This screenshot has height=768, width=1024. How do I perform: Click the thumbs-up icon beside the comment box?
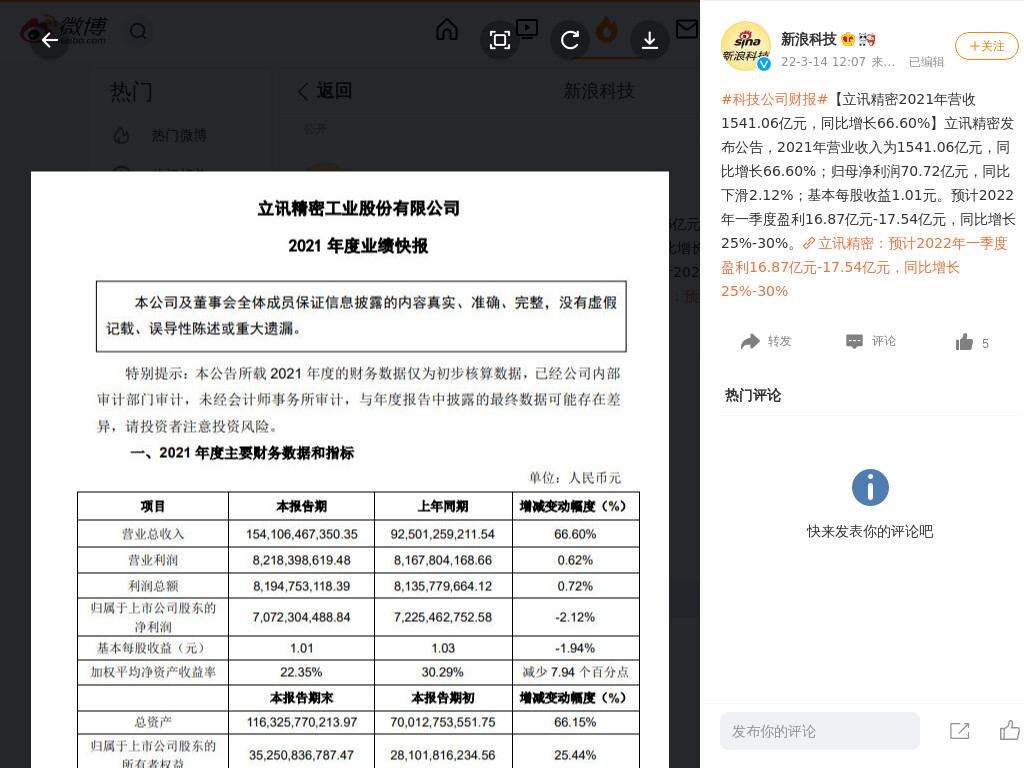click(1010, 730)
